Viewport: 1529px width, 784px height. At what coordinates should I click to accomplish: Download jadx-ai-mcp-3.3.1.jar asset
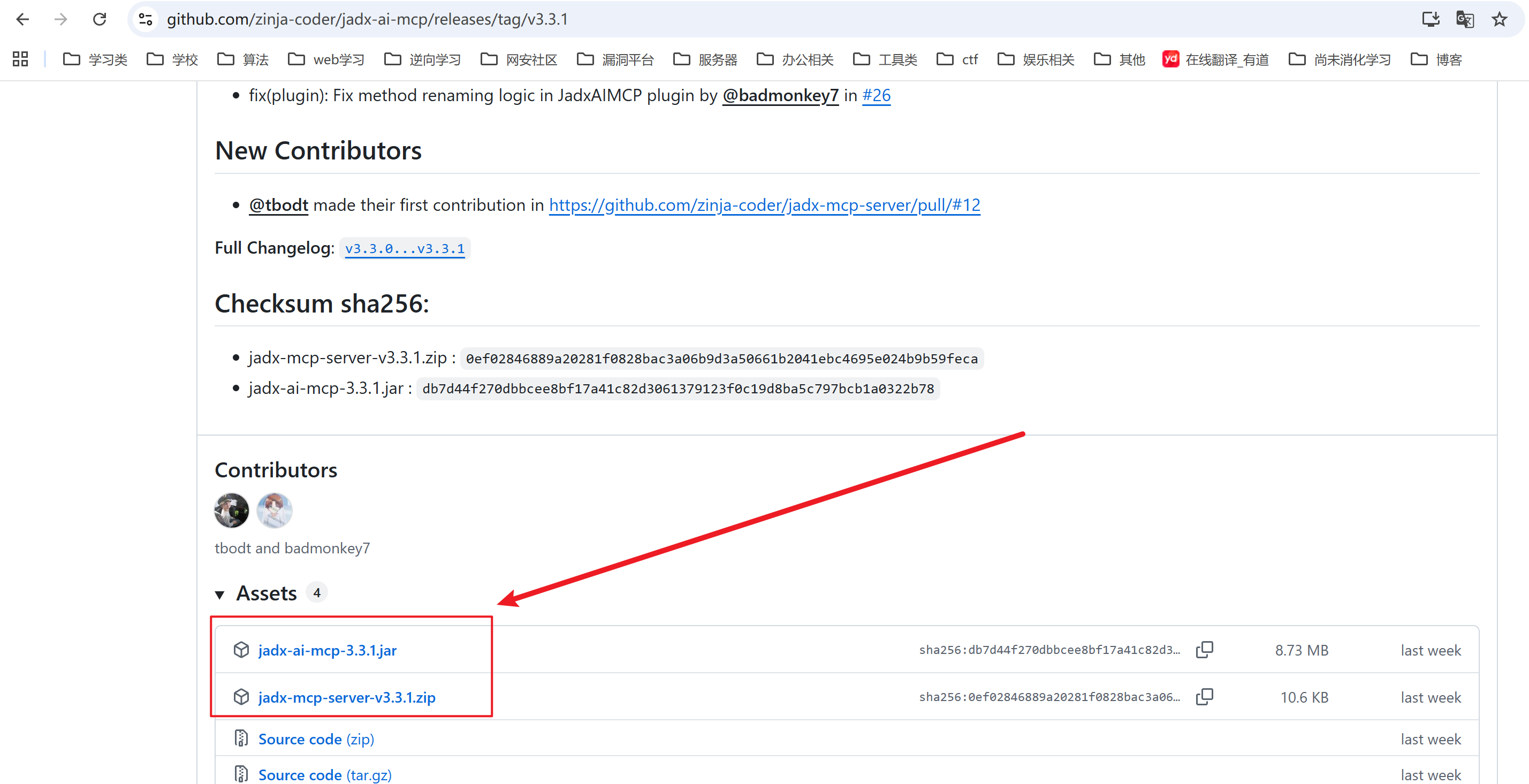[x=327, y=650]
